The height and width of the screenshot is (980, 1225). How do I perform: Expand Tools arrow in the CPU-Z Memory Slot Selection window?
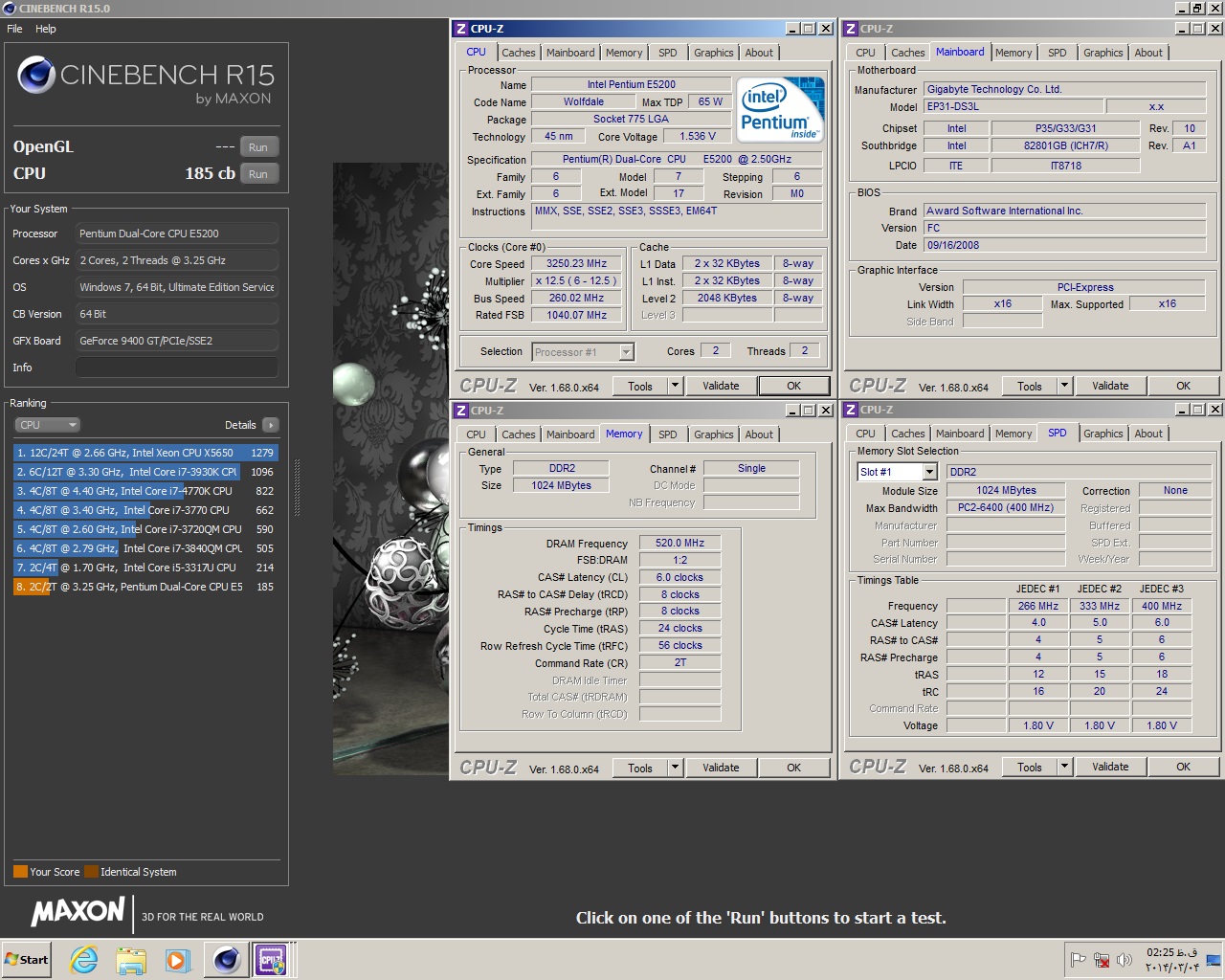coord(1064,767)
